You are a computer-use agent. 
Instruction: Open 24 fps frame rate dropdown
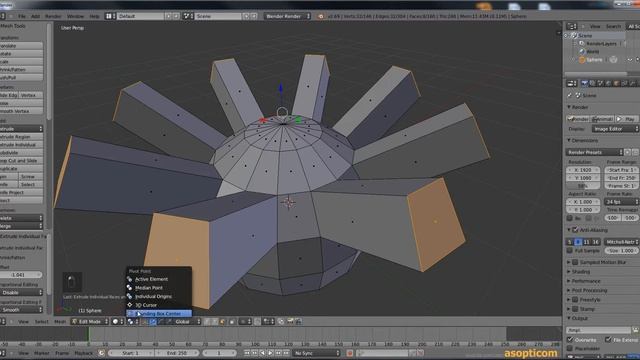point(621,202)
